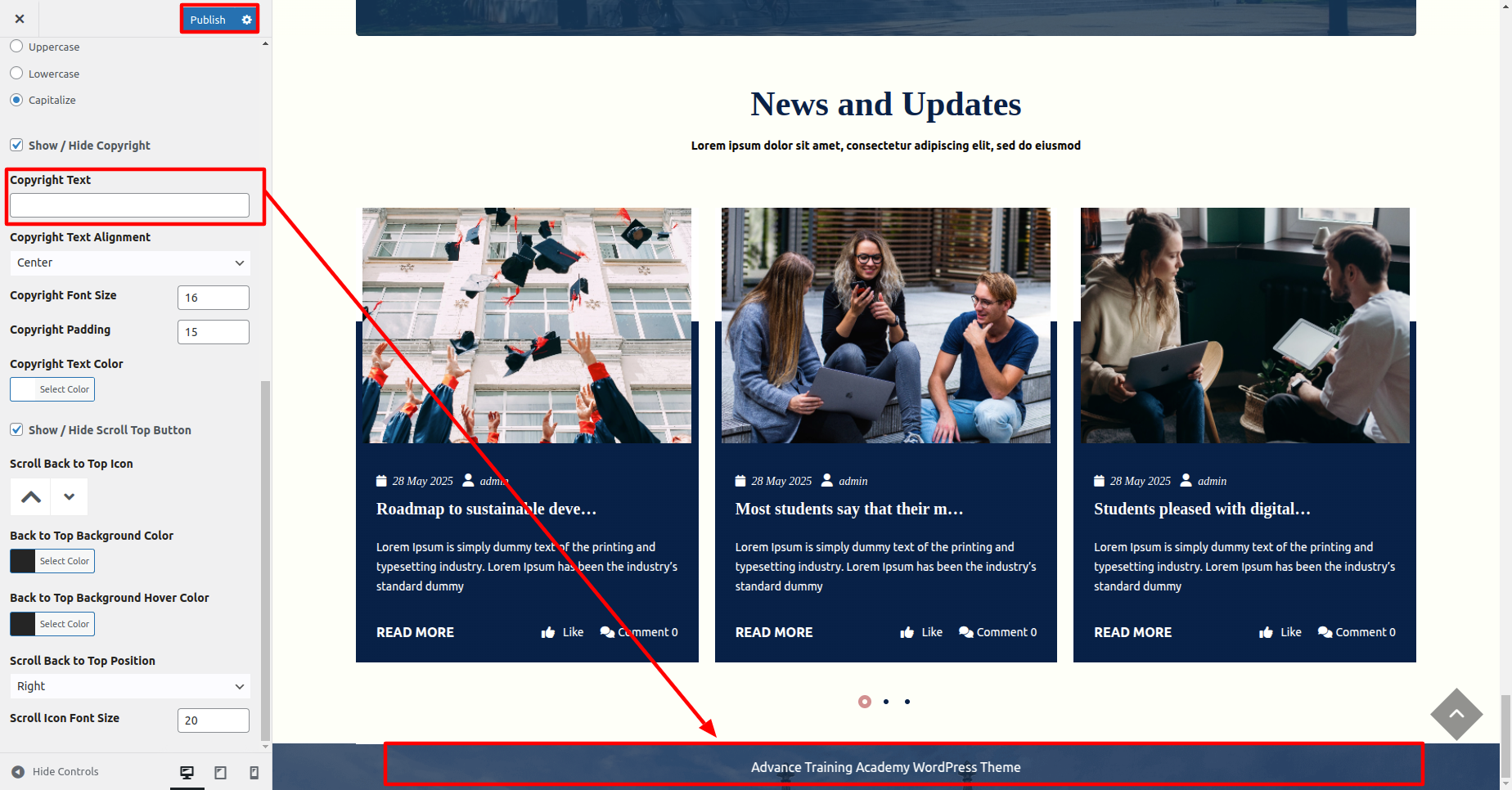1512x790 pixels.
Task: Open Back to Top Background Color picker
Action: (52, 561)
